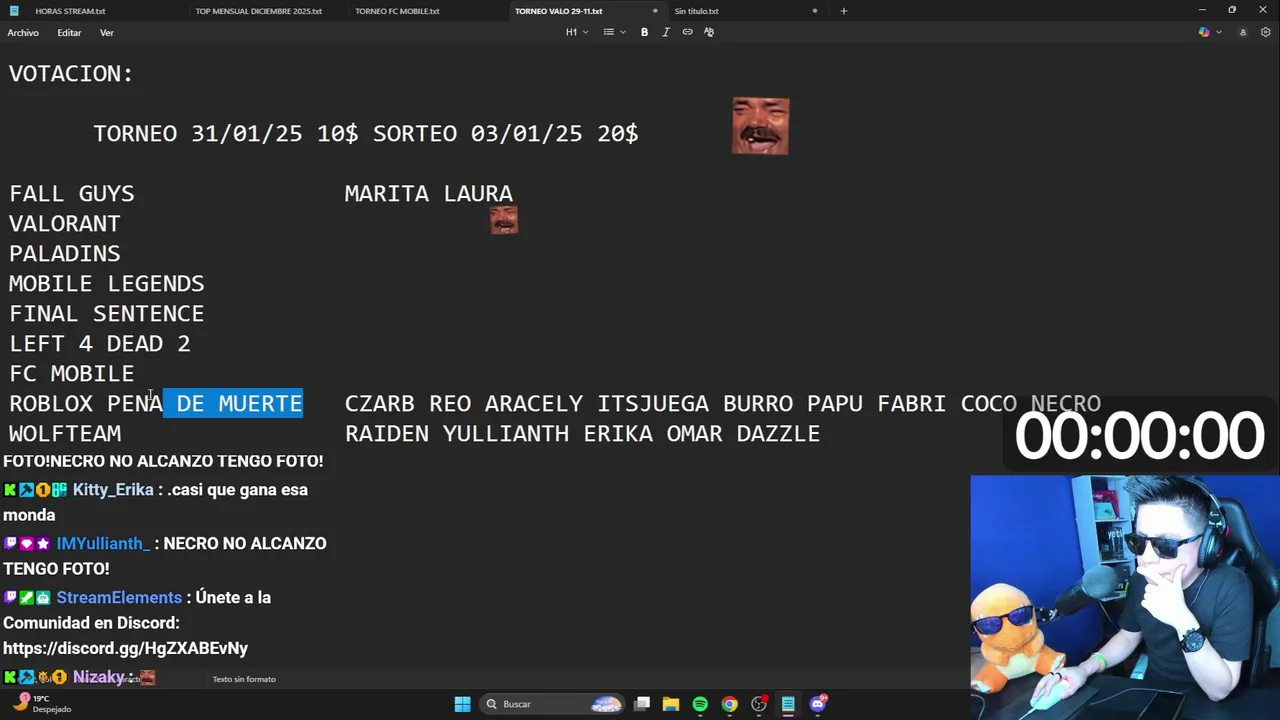Insert a link with the link icon
Screen dimensions: 1280x720
687,32
